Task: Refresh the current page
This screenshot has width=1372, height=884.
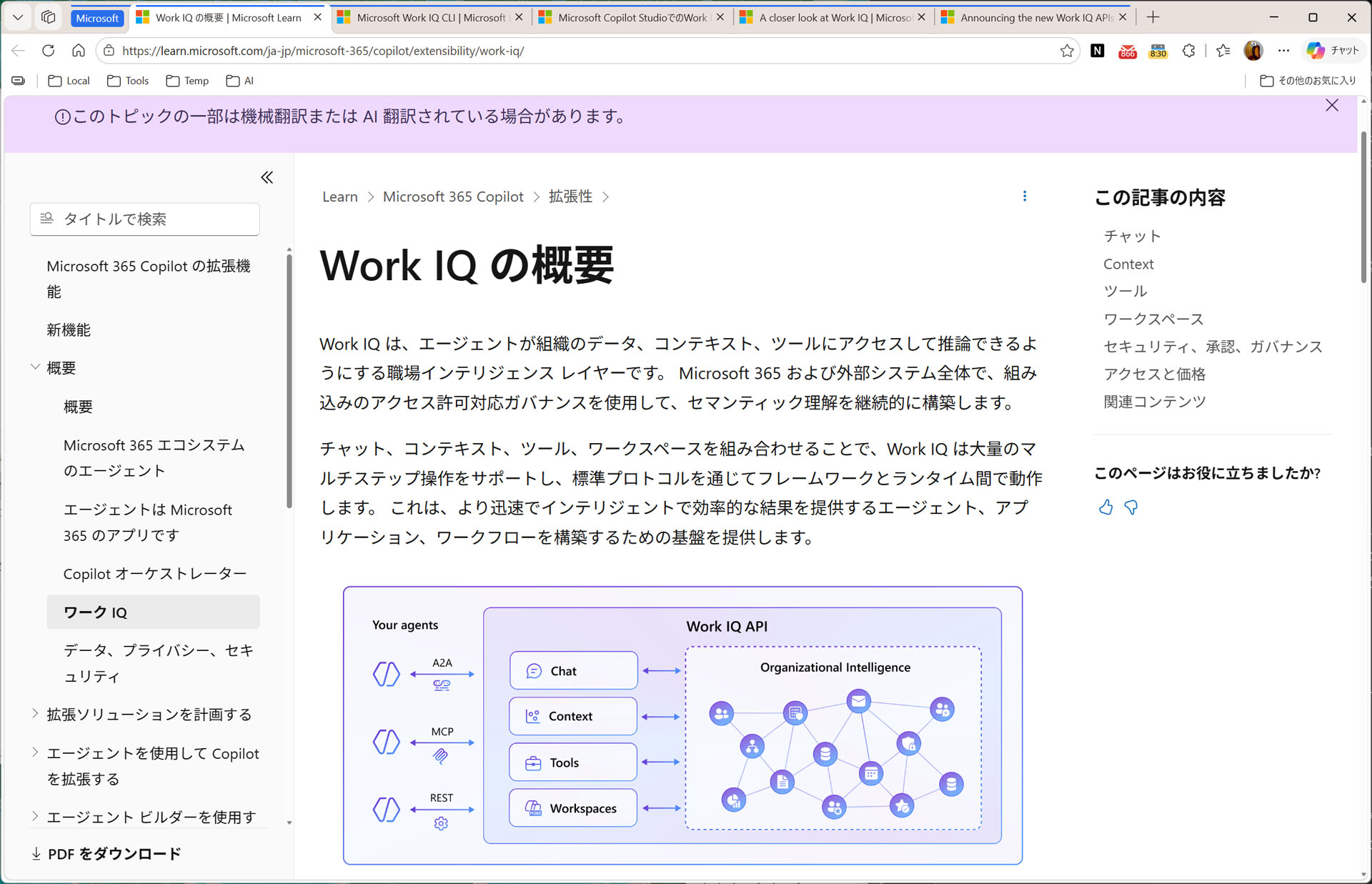Action: (x=48, y=51)
